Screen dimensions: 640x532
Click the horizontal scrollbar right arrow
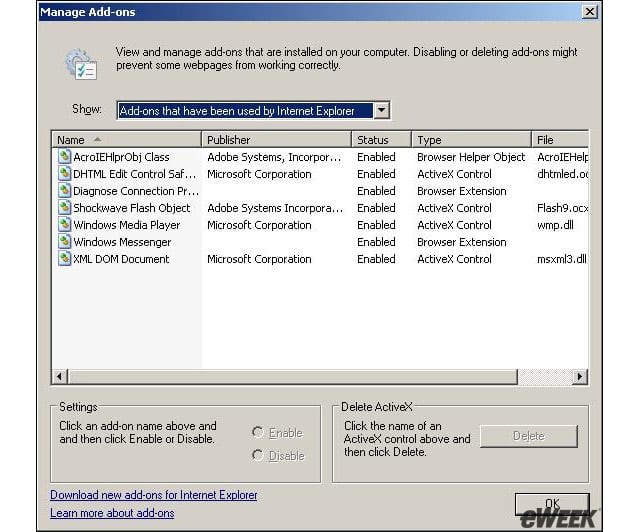click(579, 376)
